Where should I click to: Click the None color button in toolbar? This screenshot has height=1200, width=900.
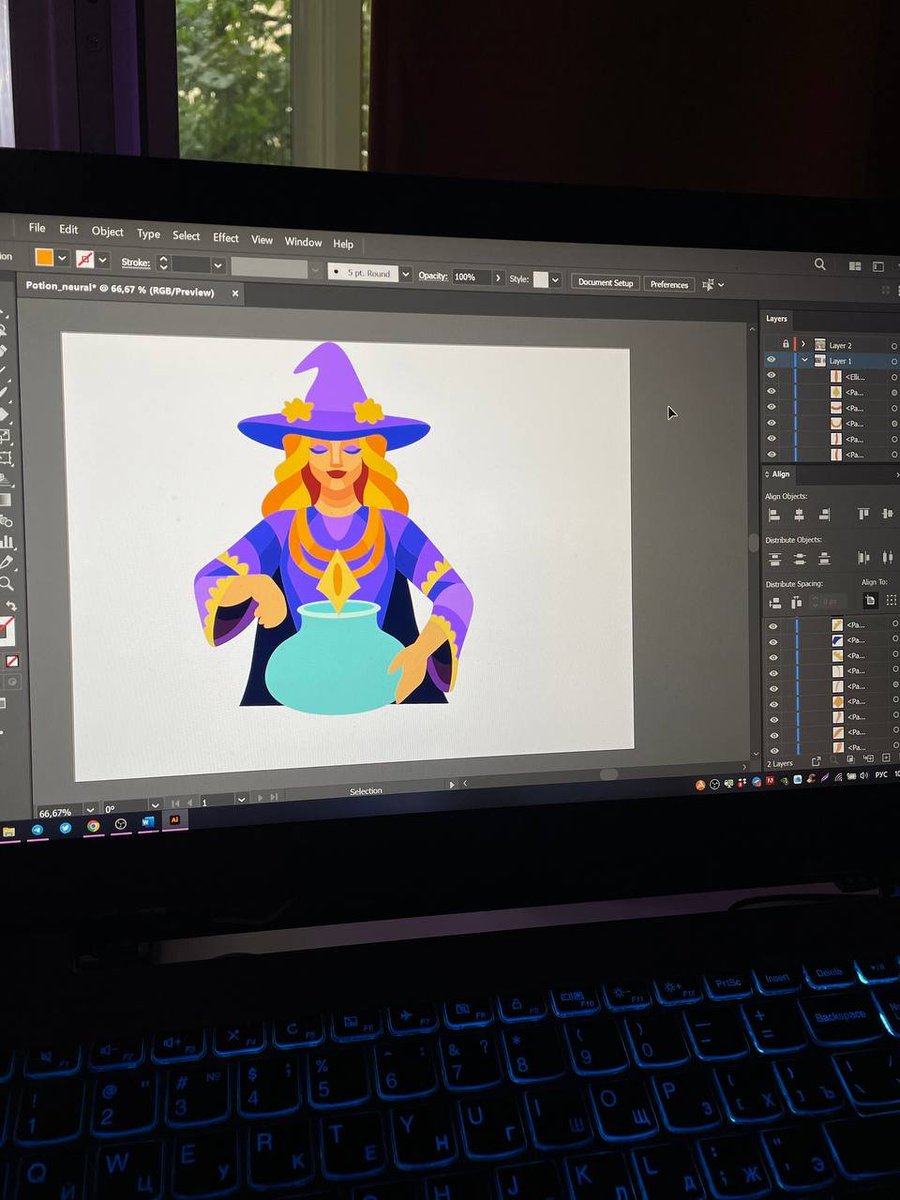pyautogui.click(x=12, y=661)
